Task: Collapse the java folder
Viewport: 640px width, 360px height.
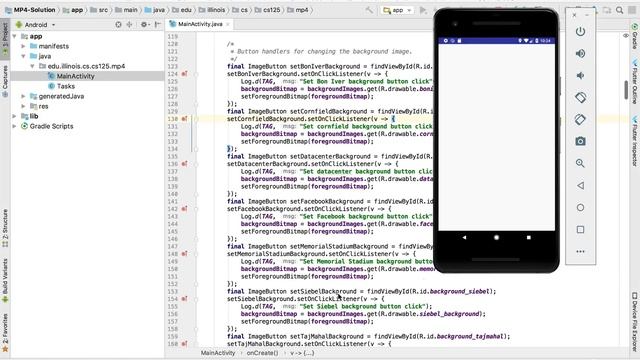Action: pyautogui.click(x=24, y=56)
